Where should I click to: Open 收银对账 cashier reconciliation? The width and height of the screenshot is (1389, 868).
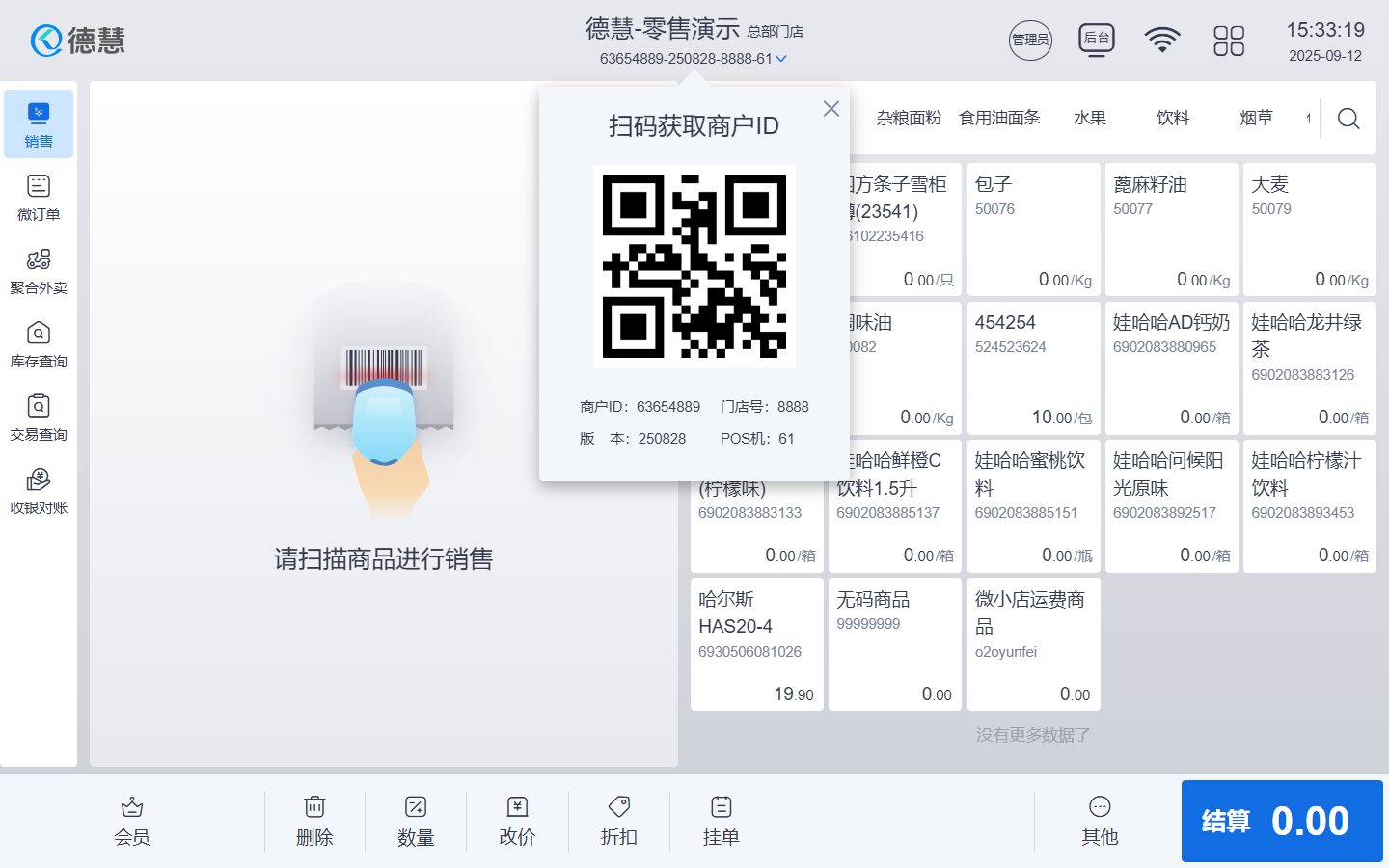click(x=39, y=491)
